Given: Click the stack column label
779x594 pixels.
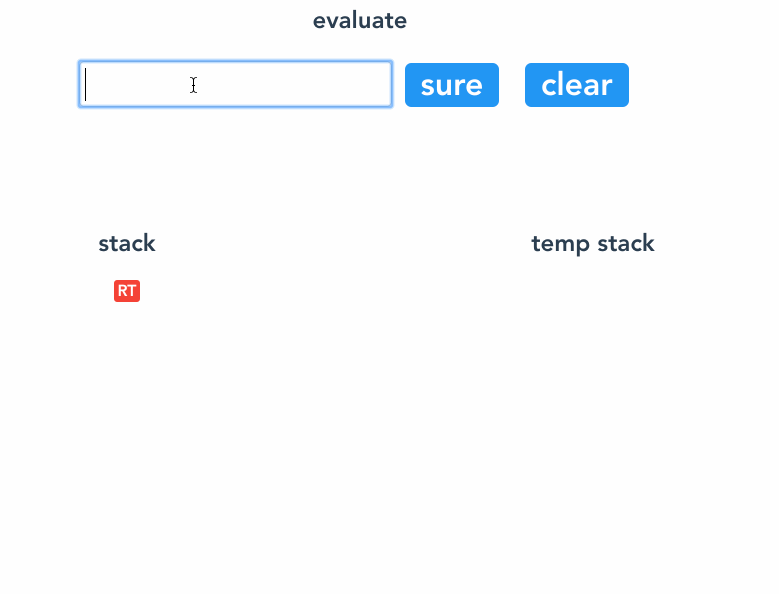Looking at the screenshot, I should [127, 243].
